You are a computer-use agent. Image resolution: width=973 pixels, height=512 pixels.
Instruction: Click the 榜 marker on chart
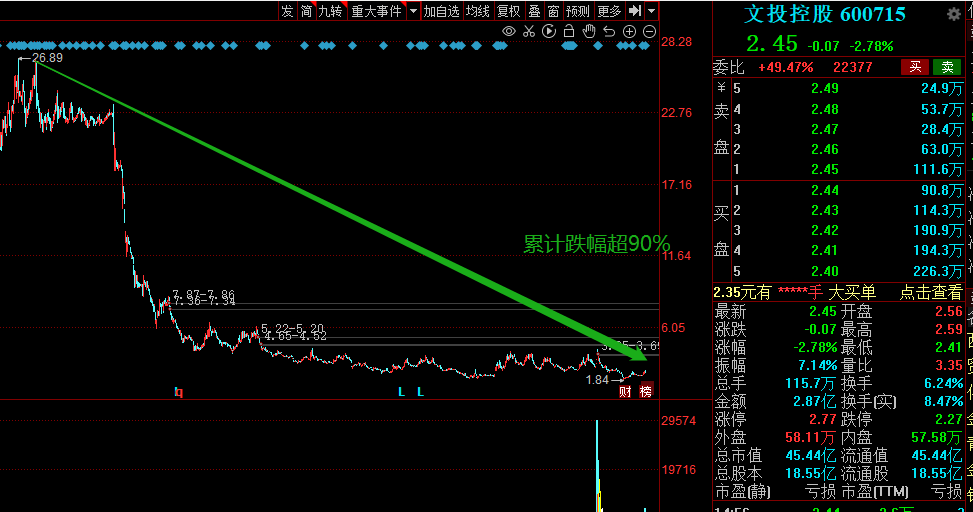point(645,392)
